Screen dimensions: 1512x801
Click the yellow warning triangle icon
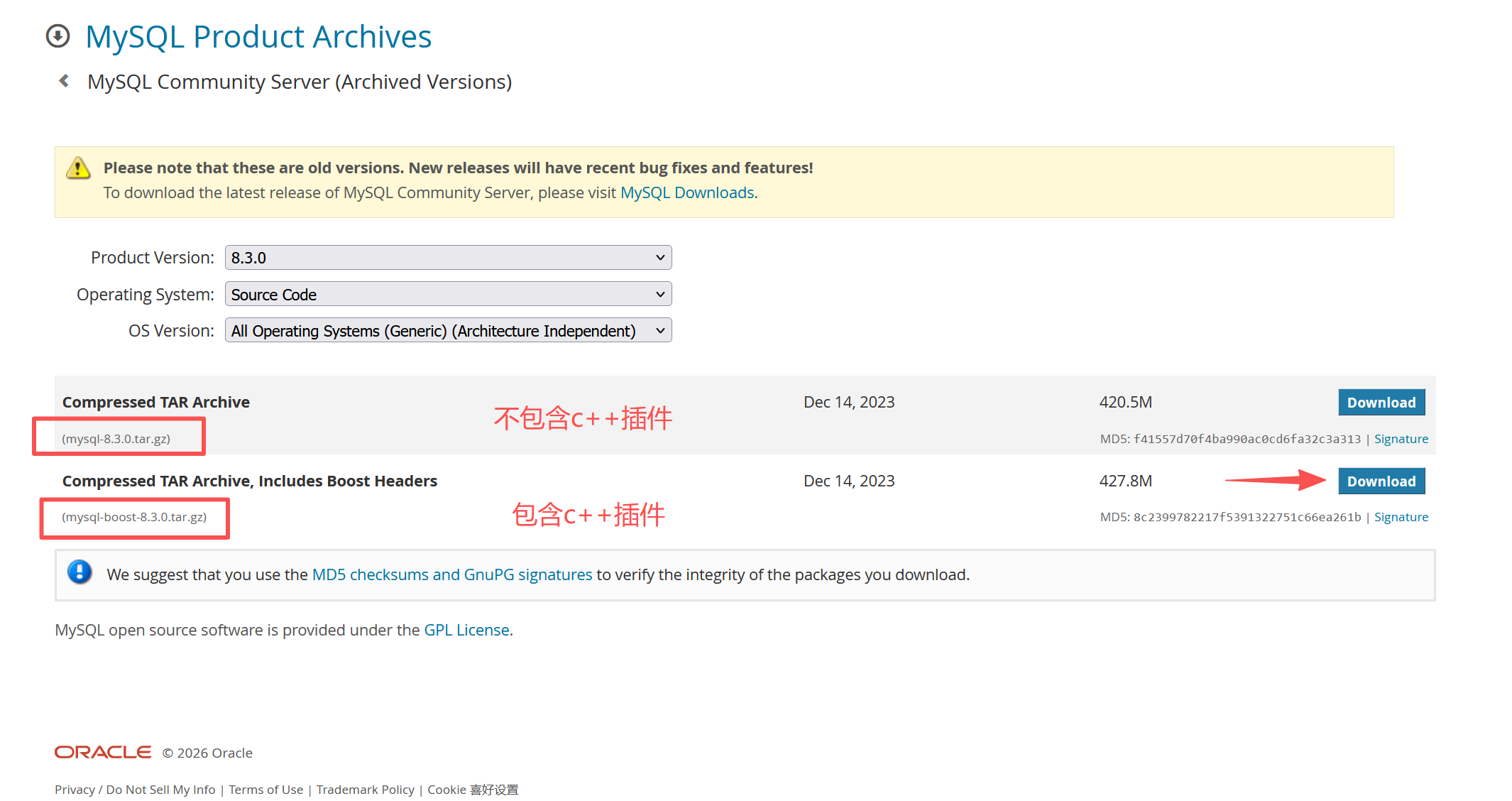click(78, 168)
